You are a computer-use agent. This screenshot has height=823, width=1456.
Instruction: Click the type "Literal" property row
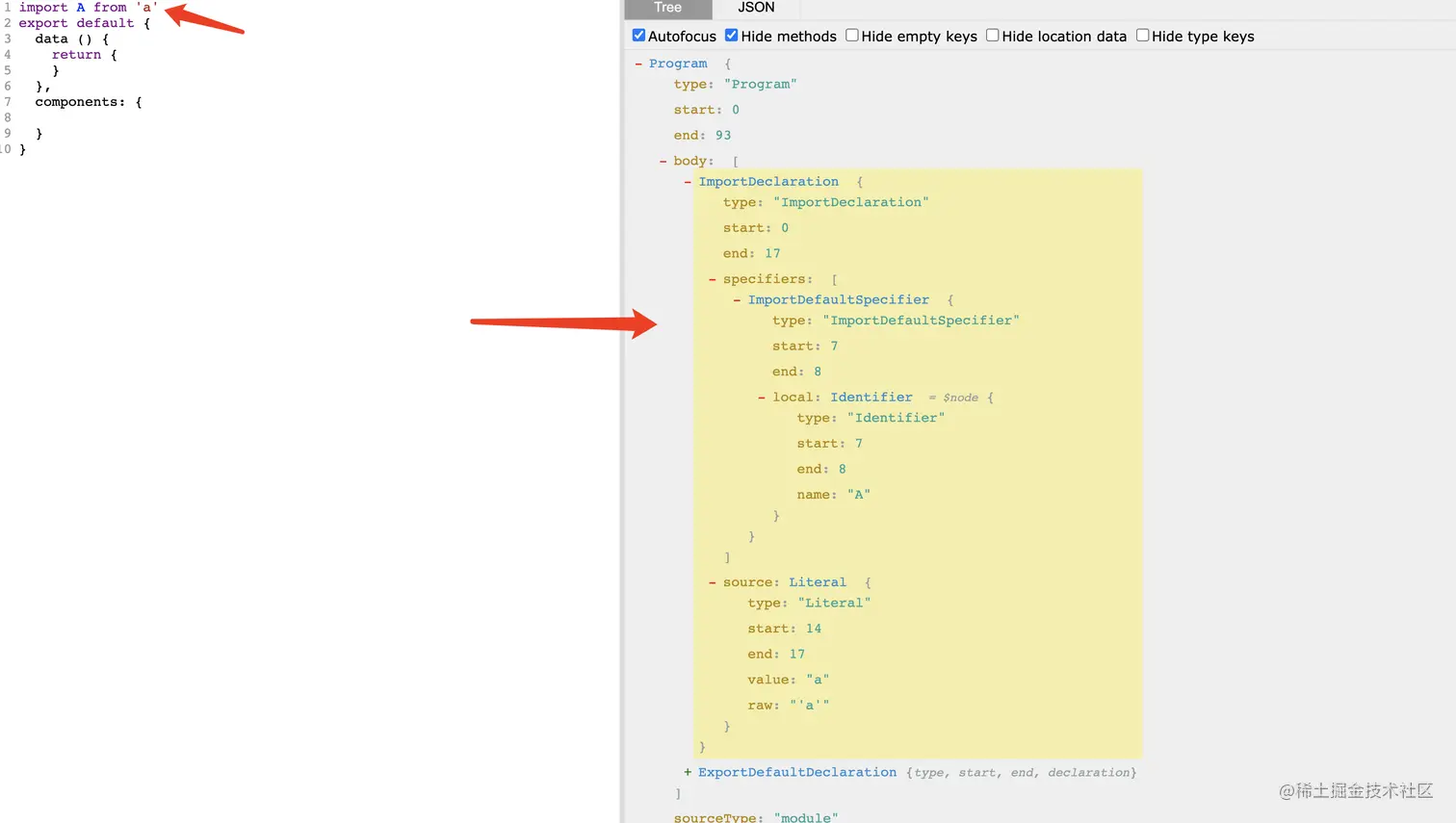pos(810,604)
